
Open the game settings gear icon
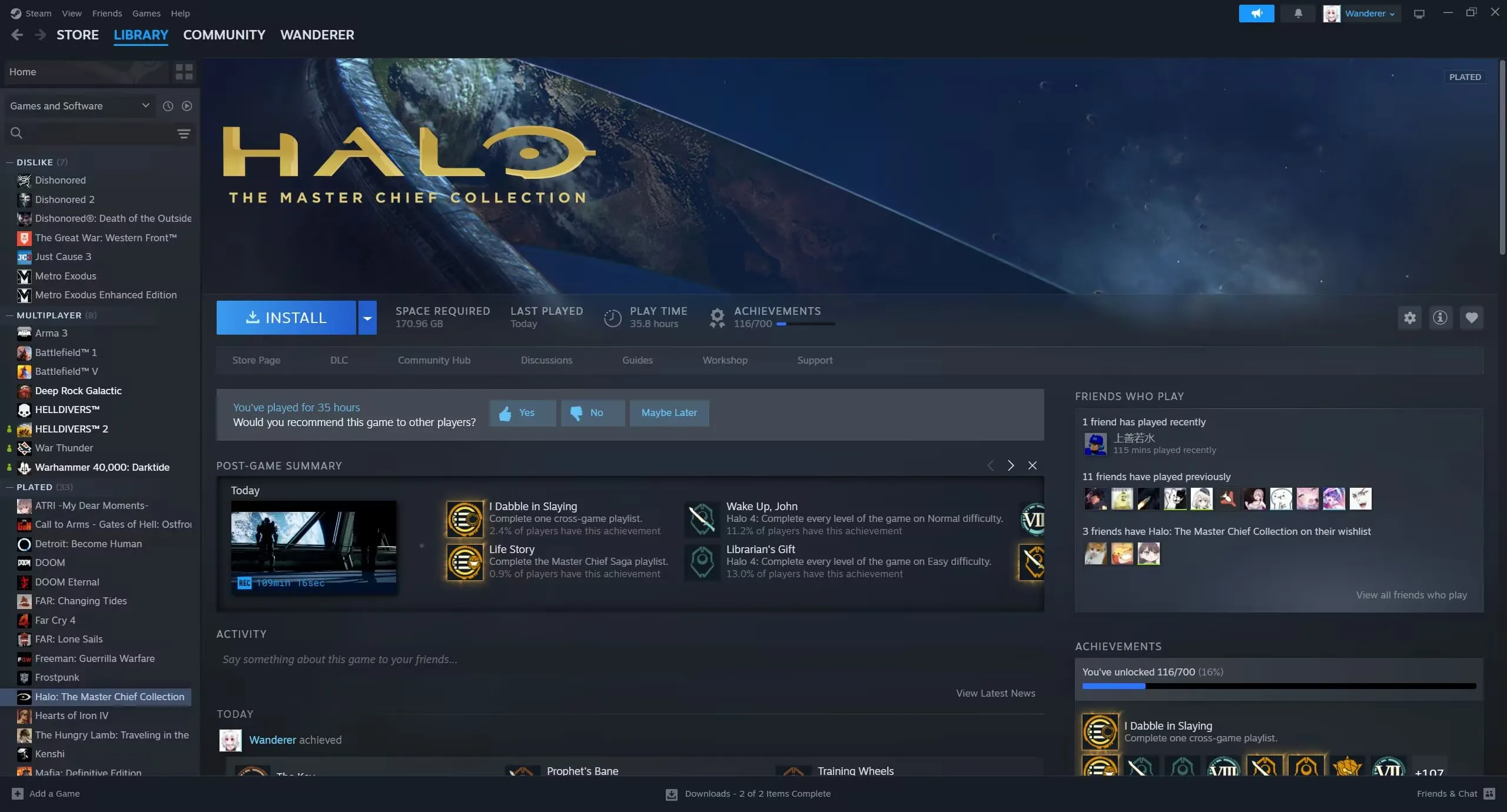click(1409, 318)
